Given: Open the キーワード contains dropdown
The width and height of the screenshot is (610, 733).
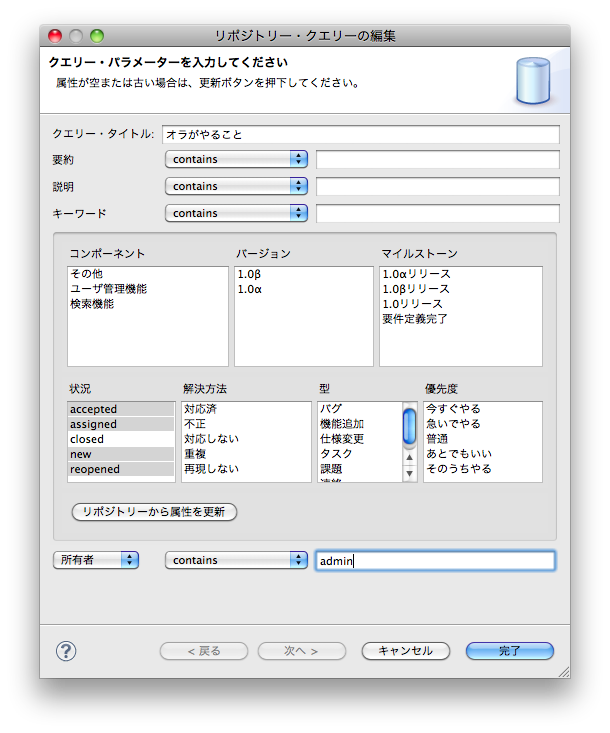Looking at the screenshot, I should 236,213.
